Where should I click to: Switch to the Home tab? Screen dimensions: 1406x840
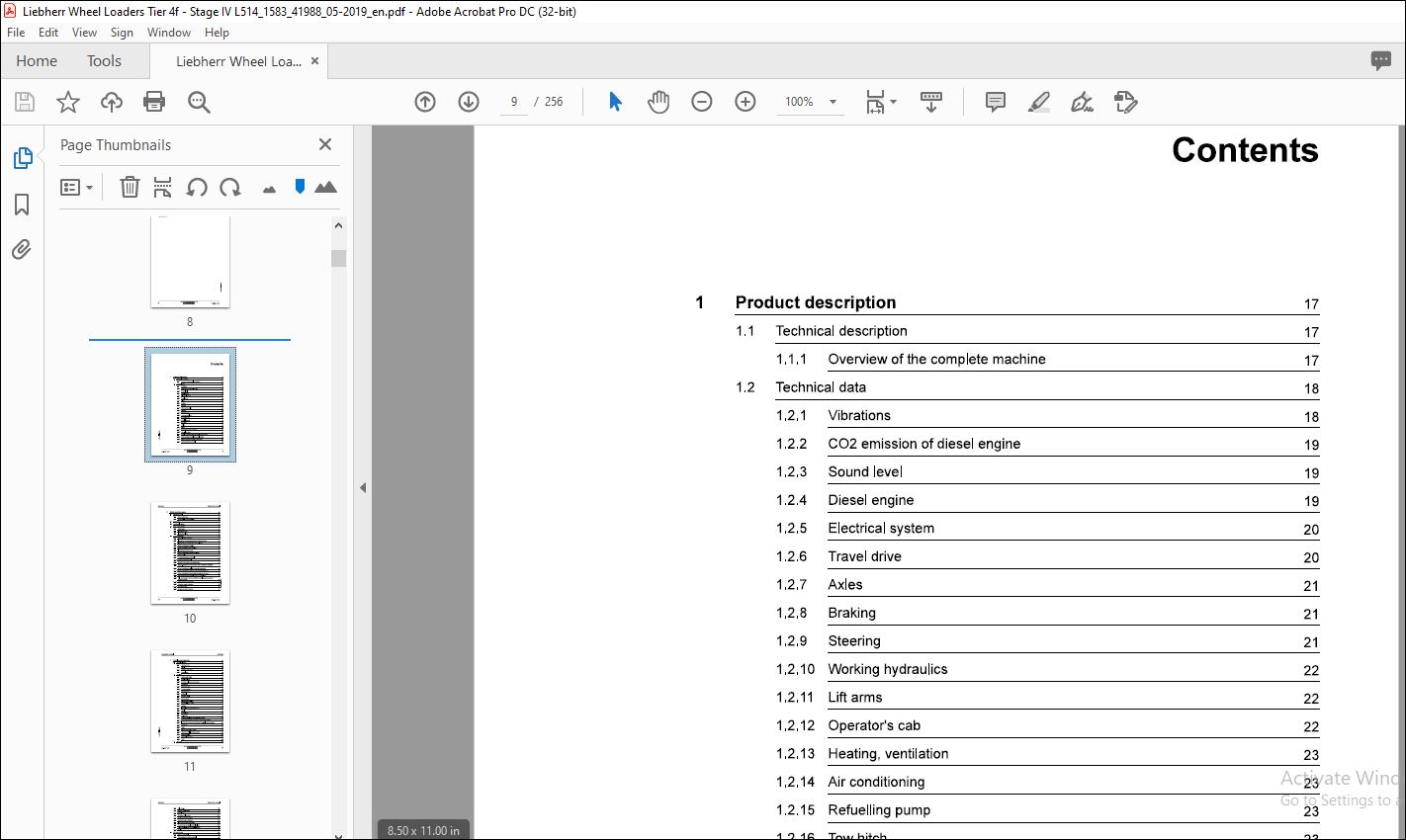(37, 61)
